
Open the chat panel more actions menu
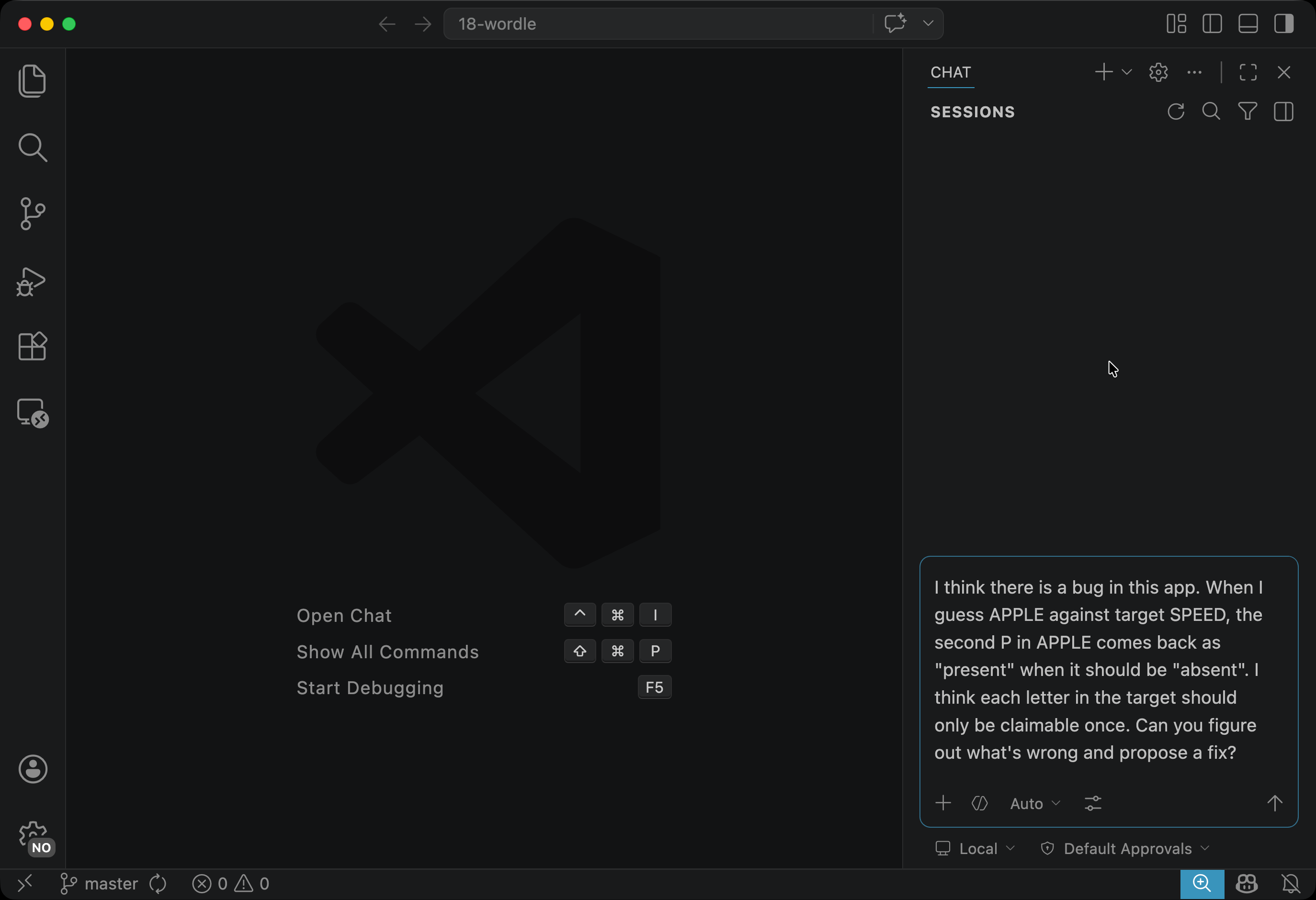click(1194, 72)
